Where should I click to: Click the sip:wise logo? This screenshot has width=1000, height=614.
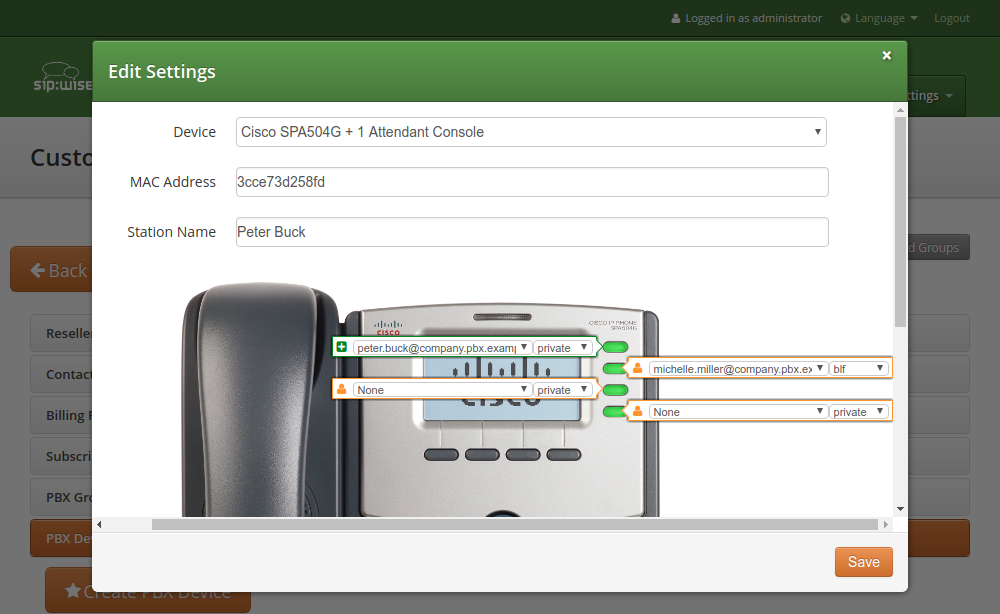[62, 77]
